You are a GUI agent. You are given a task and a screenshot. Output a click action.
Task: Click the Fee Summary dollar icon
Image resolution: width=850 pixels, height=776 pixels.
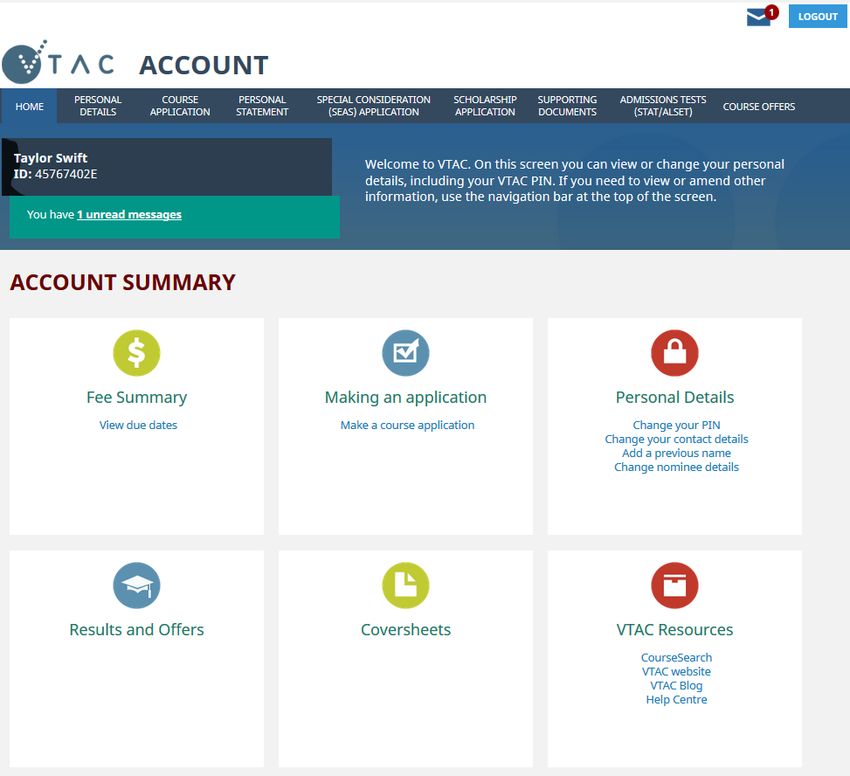pyautogui.click(x=137, y=352)
